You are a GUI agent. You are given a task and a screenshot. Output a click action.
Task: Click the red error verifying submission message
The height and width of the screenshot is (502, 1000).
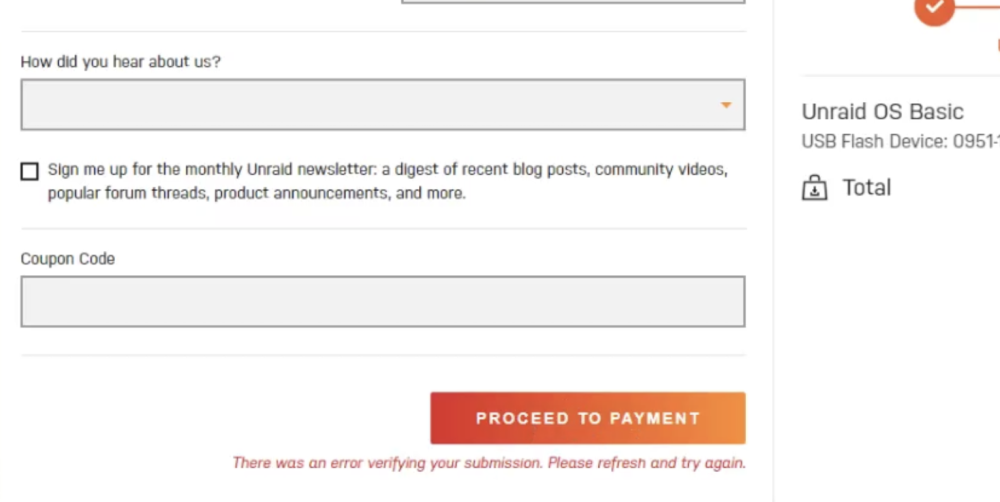pos(489,463)
